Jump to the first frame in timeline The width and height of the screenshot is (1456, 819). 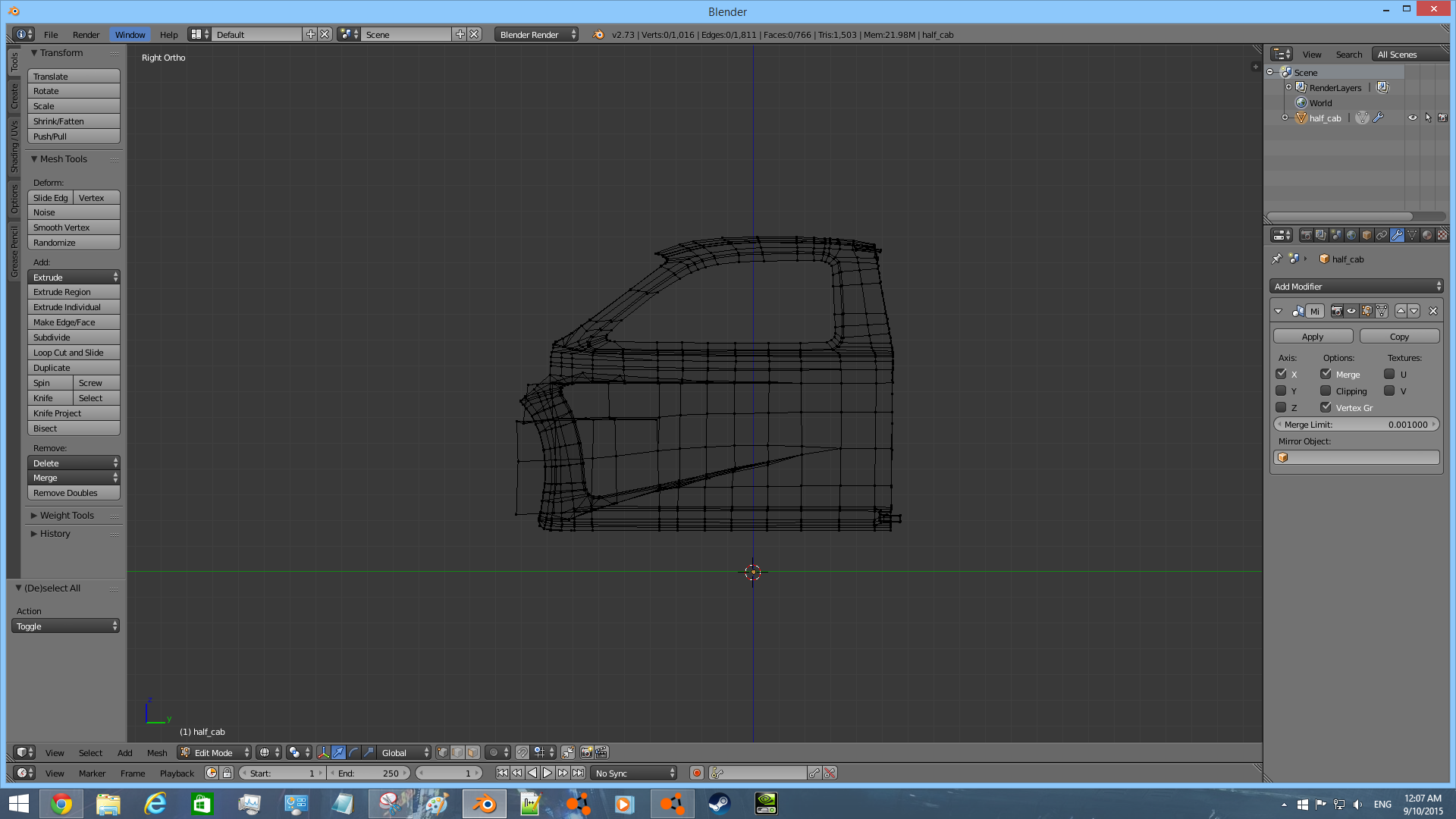pyautogui.click(x=502, y=773)
